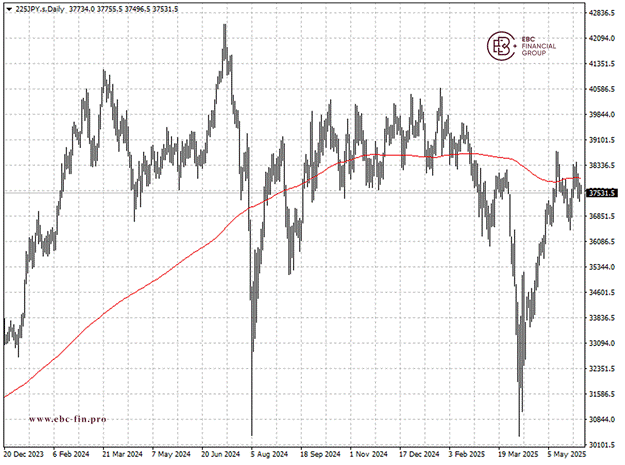Click the 1 Nov 2024 date label

(x=367, y=454)
